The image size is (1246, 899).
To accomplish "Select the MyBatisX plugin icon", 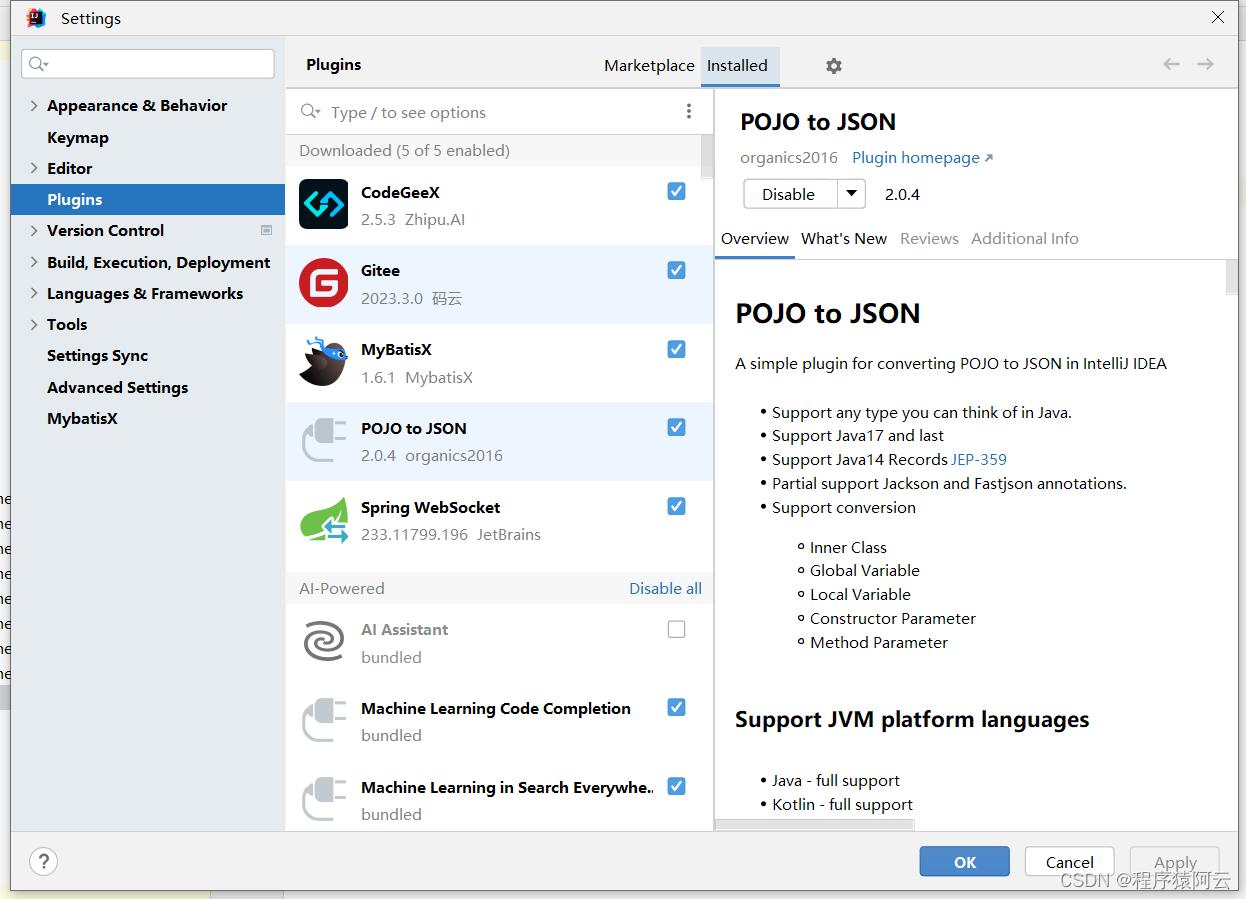I will [x=323, y=363].
